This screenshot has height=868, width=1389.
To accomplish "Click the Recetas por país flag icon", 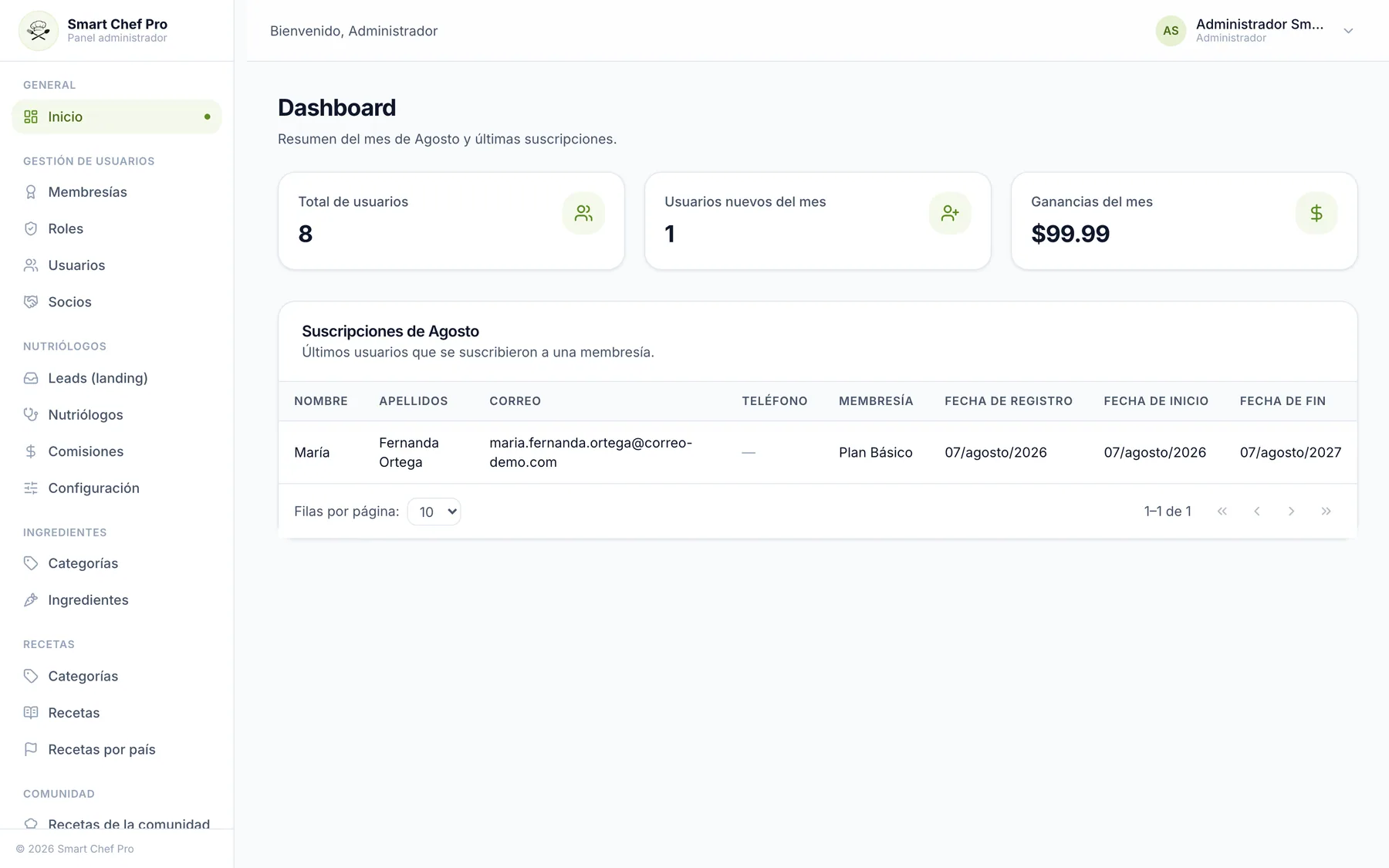I will [x=31, y=749].
